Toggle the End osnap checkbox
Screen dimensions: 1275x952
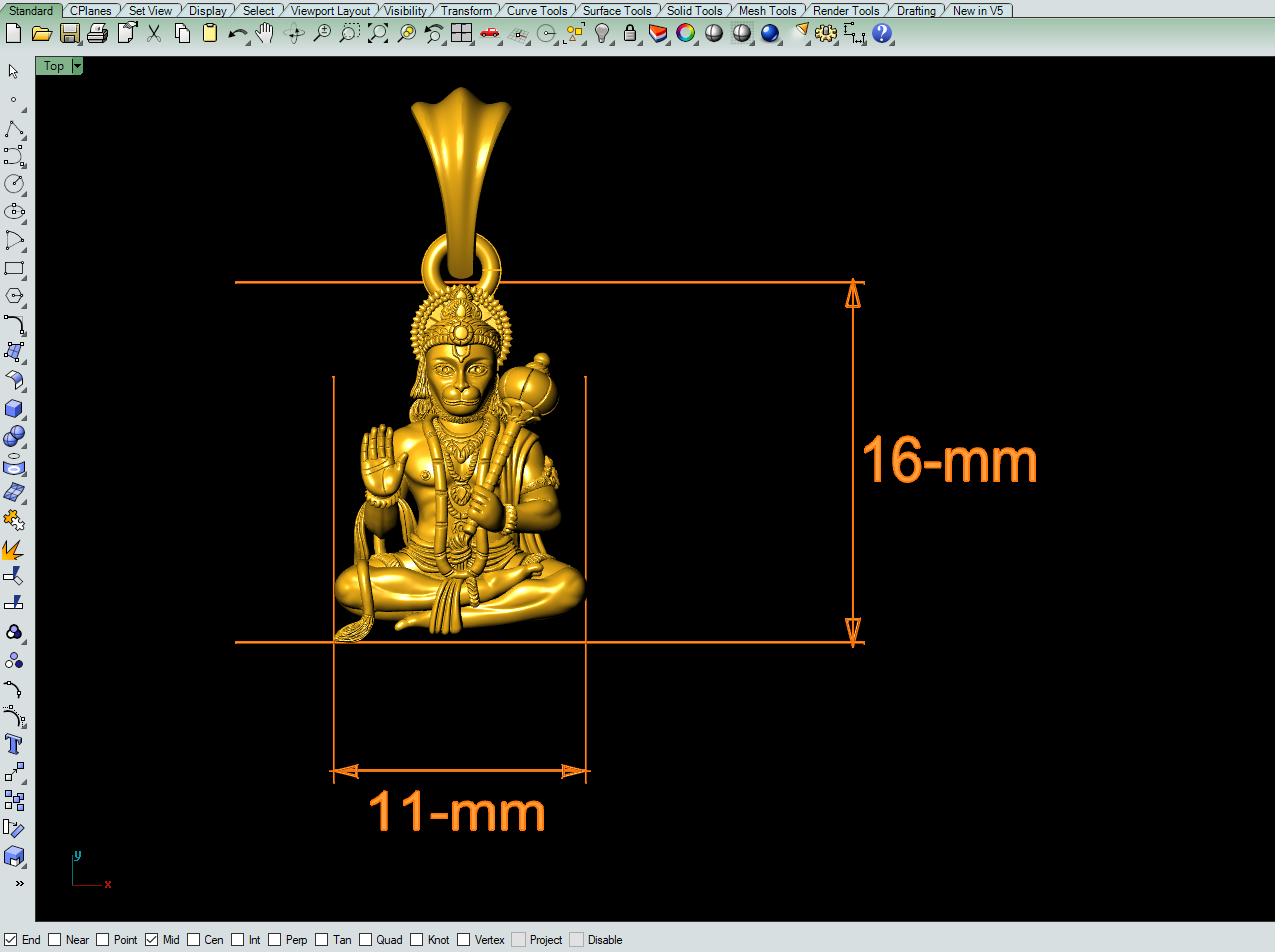11,940
